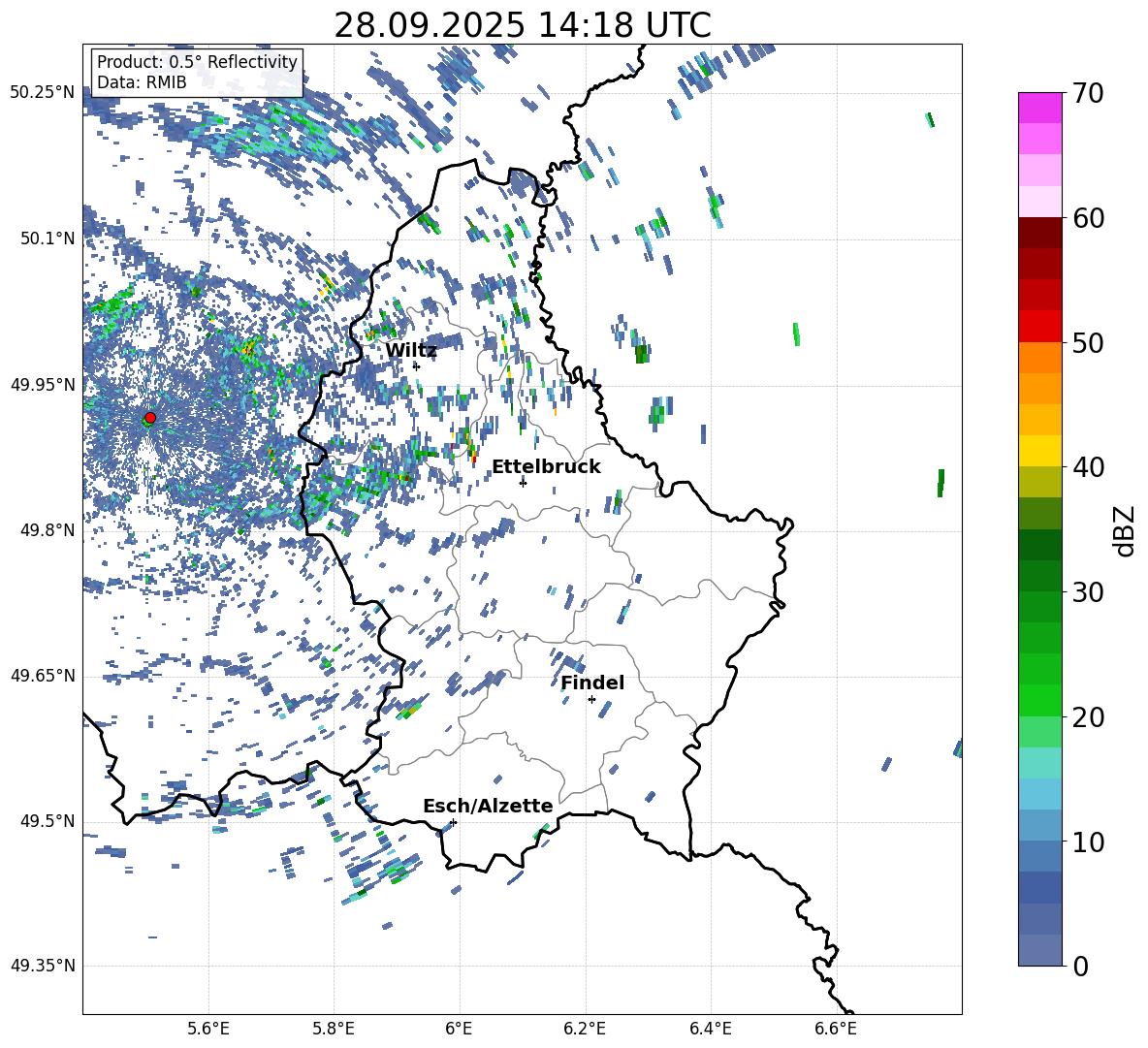
Task: Click the 30 value on the colorbar scale
Action: [1088, 592]
